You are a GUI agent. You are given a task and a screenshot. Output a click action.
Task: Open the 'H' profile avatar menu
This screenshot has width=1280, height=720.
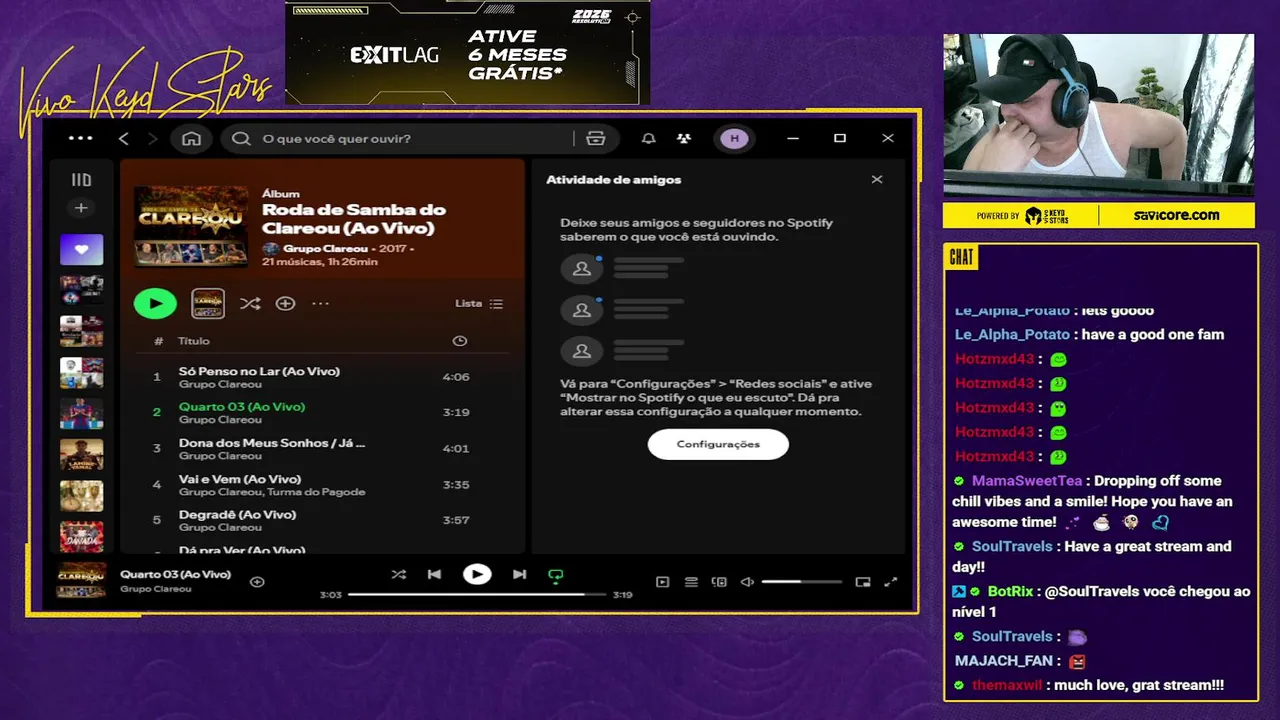click(x=735, y=138)
